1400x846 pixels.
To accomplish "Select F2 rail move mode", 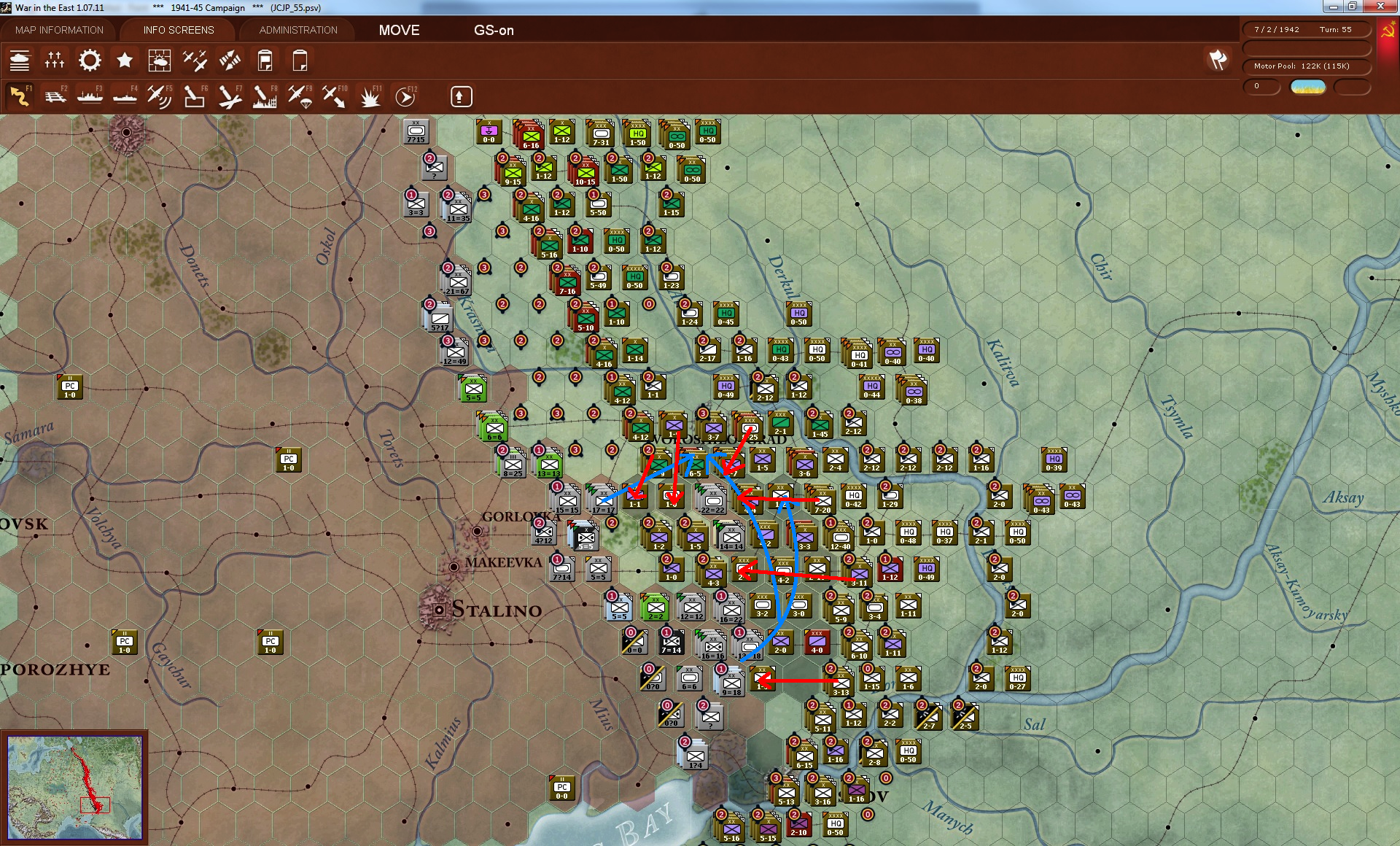I will (55, 96).
